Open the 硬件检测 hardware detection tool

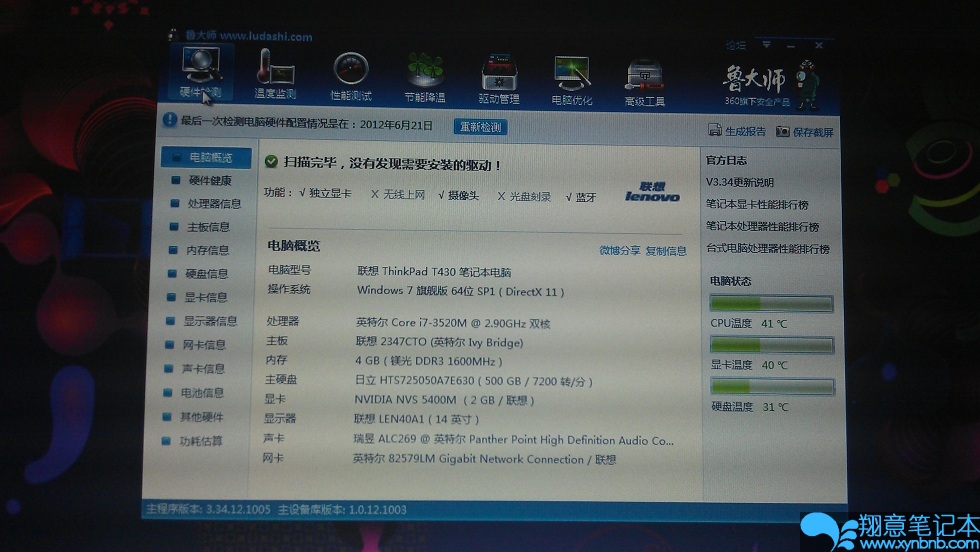[x=201, y=73]
